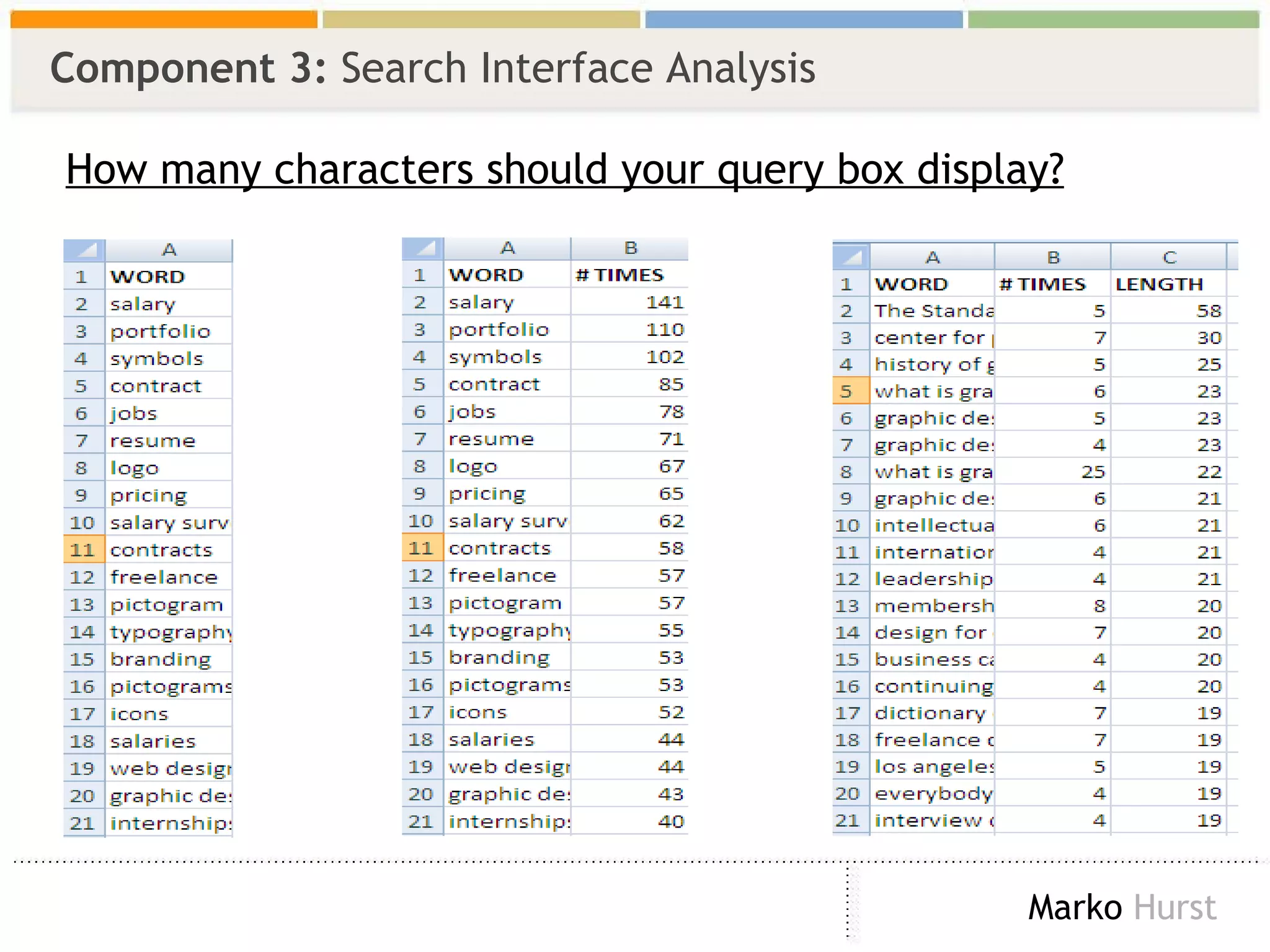The image size is (1270, 952).
Task: Click the 'center for' cell in right spreadsheet
Action: tap(933, 338)
